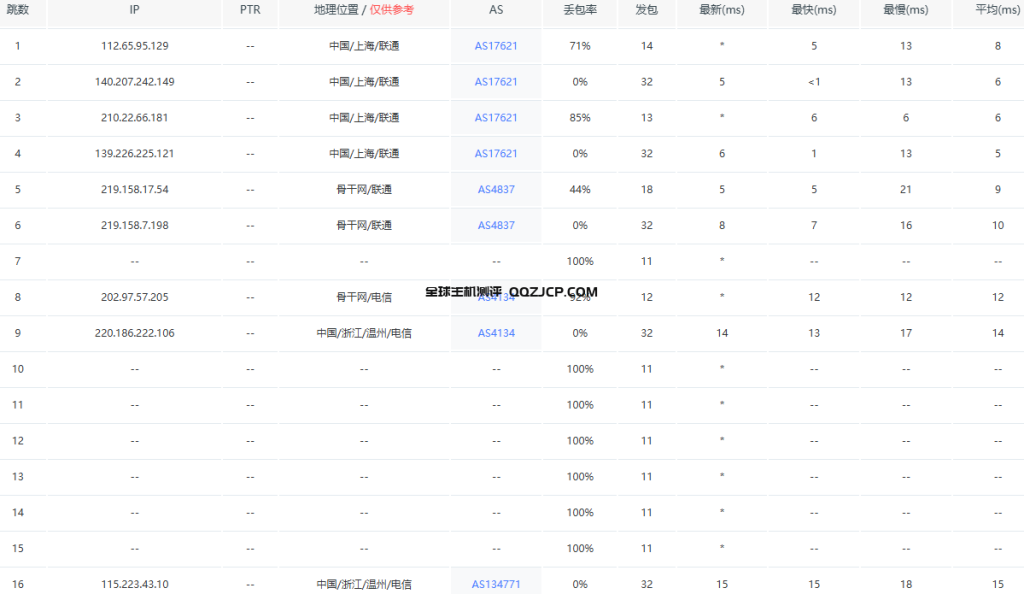Select the AS134771 link on hop 16
Screen dimensions: 1024x594
click(495, 582)
